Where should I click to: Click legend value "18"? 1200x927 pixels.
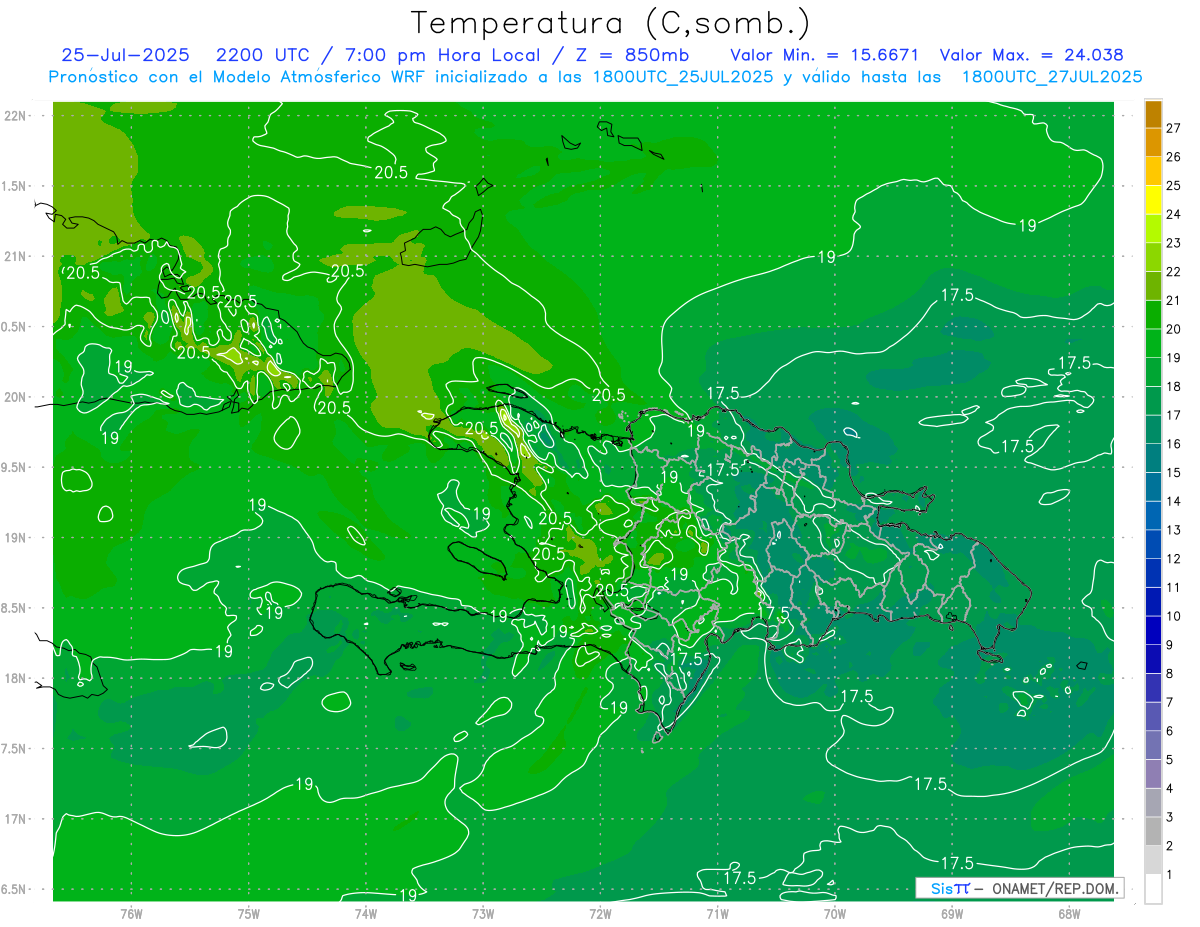[x=1173, y=386]
